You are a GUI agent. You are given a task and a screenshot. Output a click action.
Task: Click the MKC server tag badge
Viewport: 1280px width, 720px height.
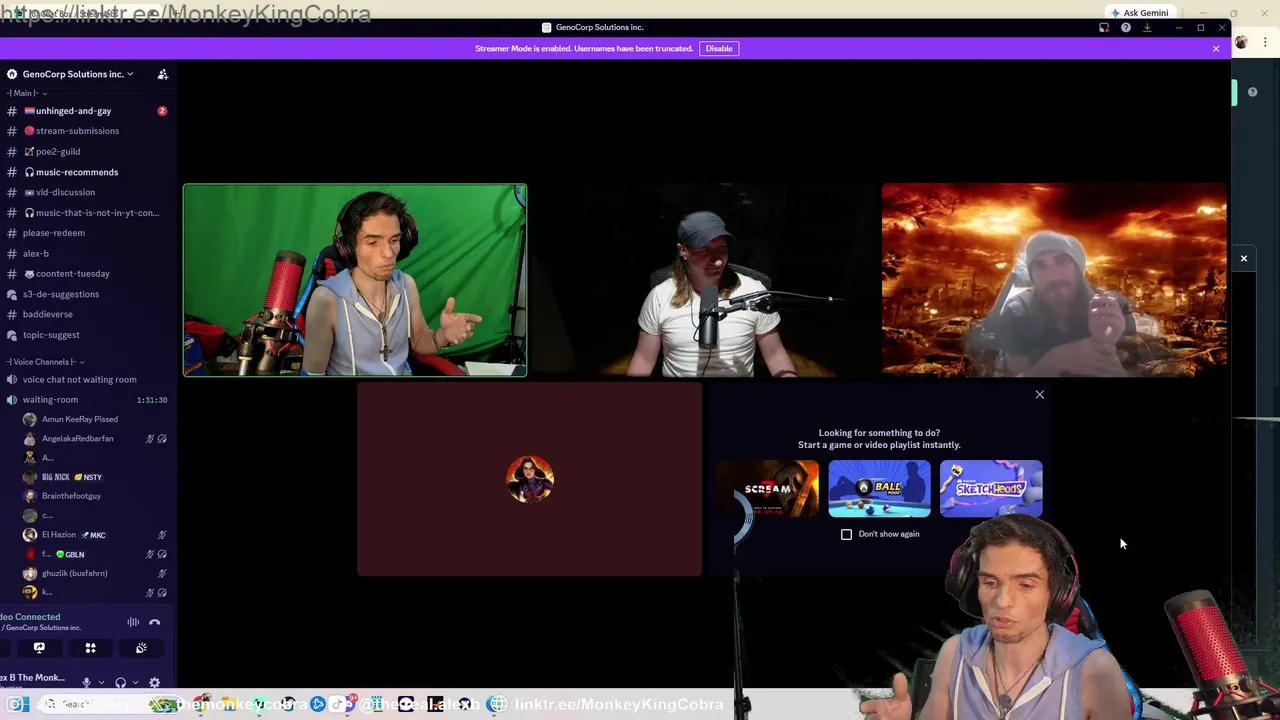[x=93, y=535]
